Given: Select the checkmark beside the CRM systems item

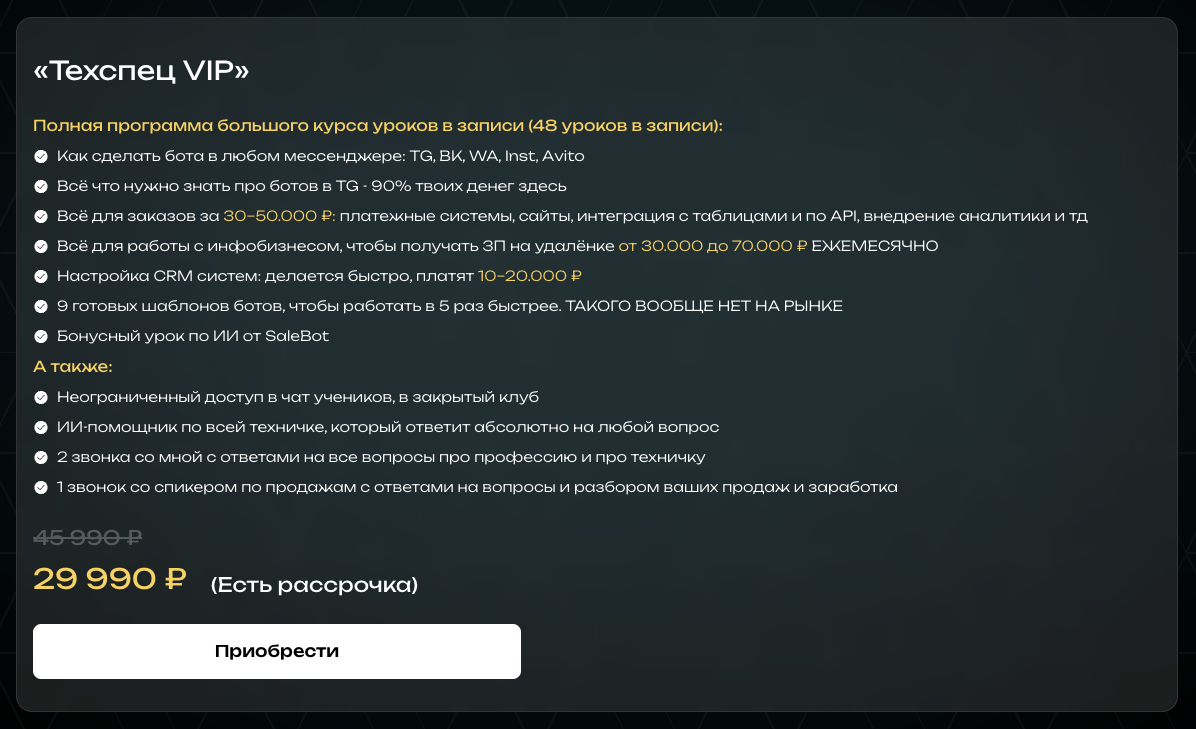Looking at the screenshot, I should [40, 276].
